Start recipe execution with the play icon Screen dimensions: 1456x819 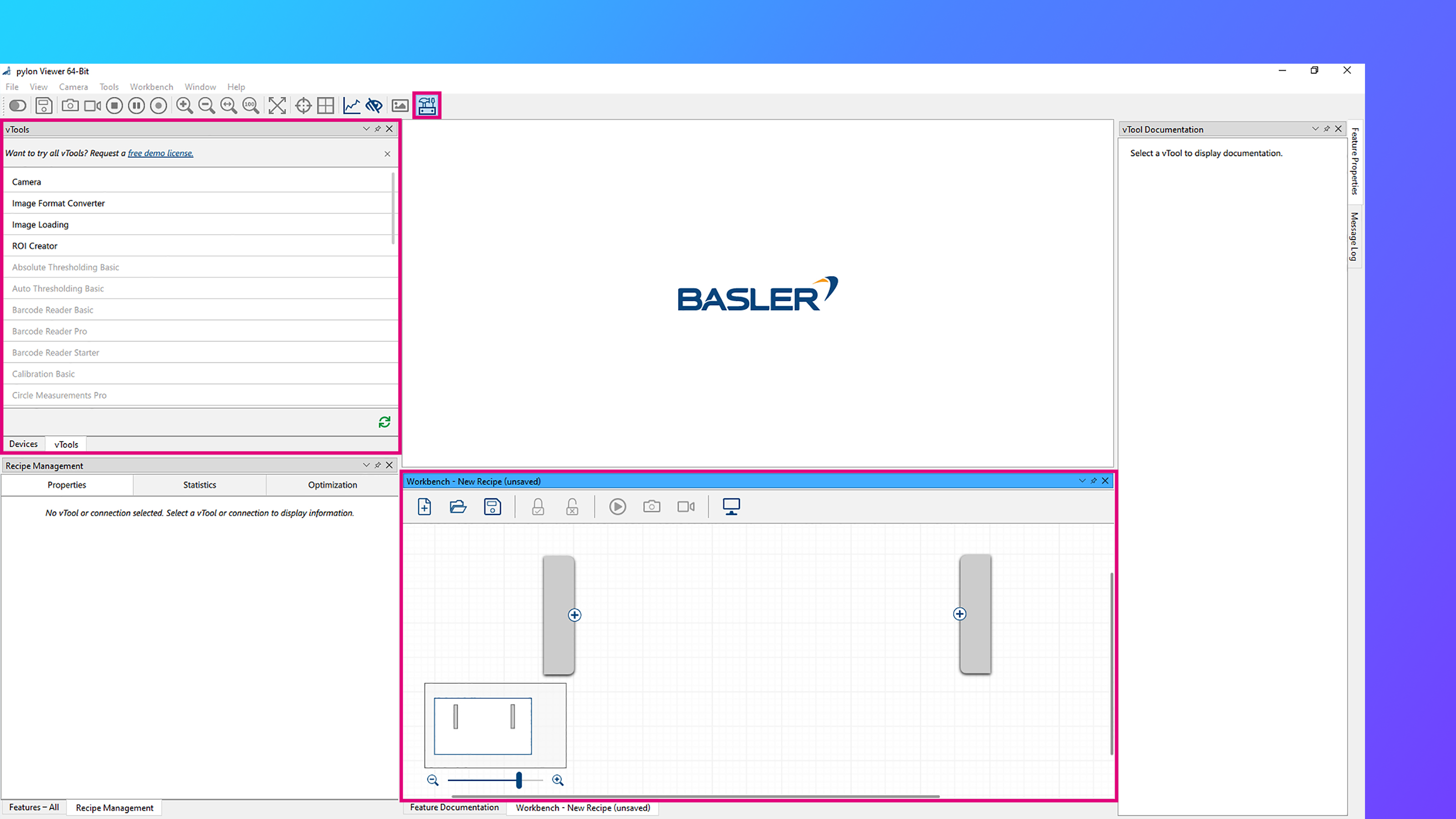pos(617,506)
